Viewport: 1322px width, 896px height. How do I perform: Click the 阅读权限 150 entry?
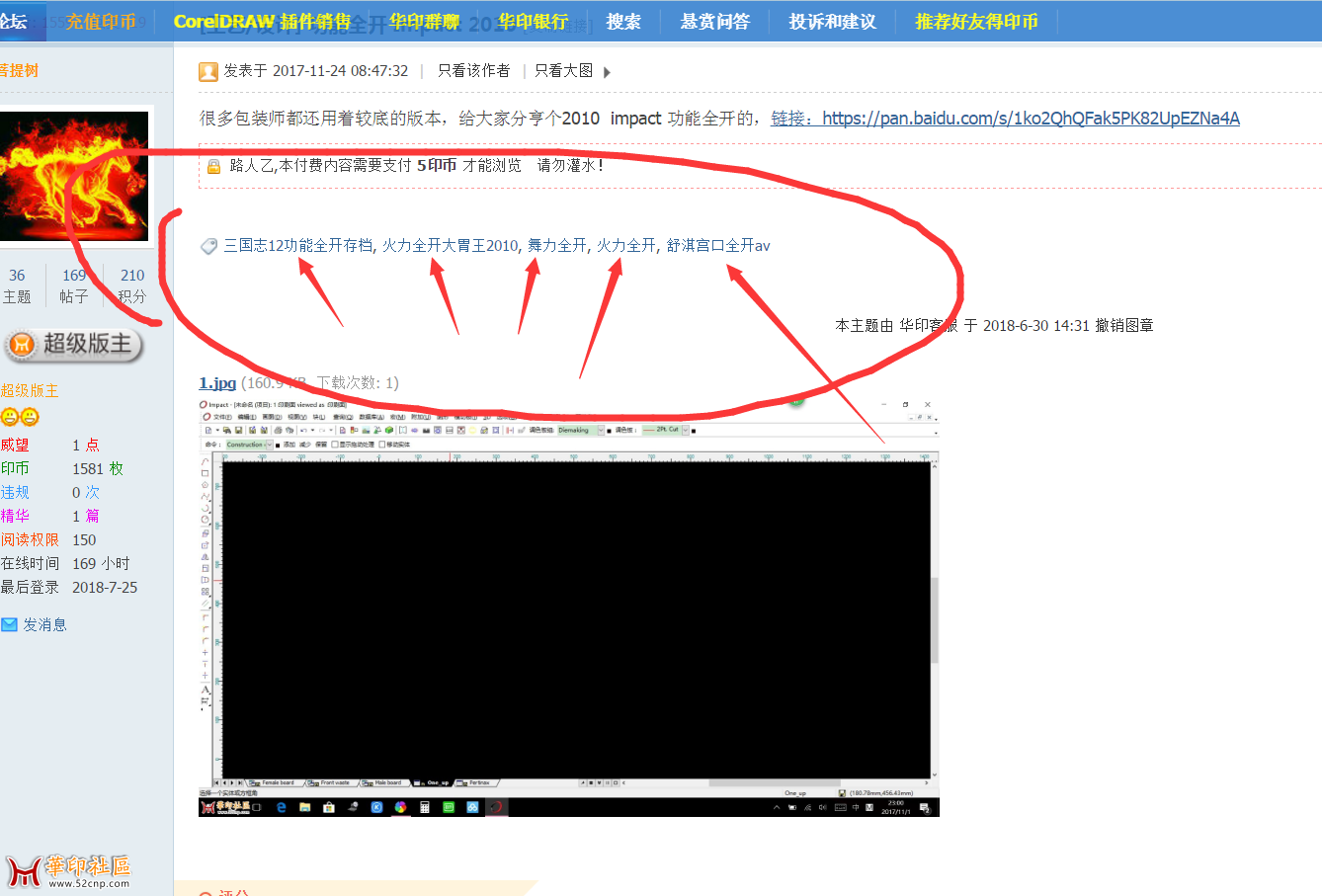point(48,540)
